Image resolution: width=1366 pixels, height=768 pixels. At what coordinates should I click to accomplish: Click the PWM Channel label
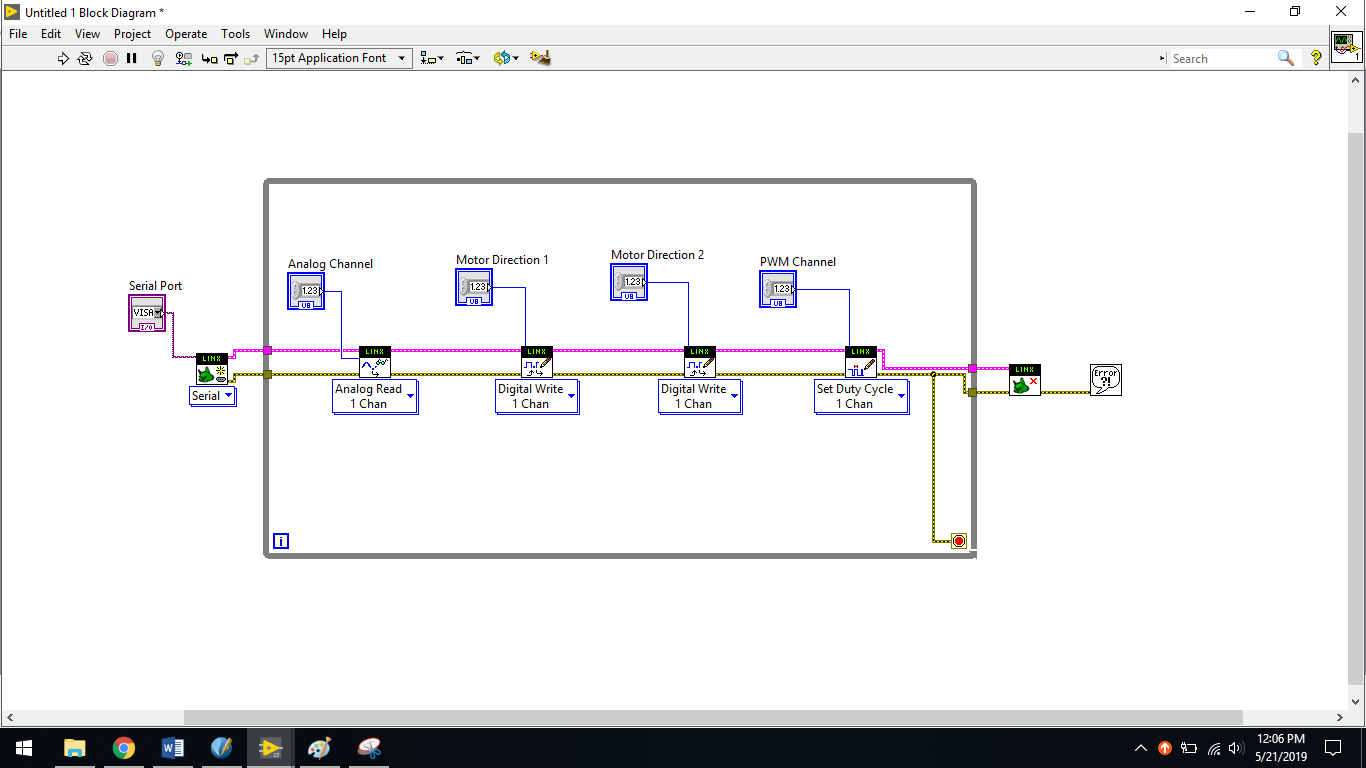pos(797,262)
